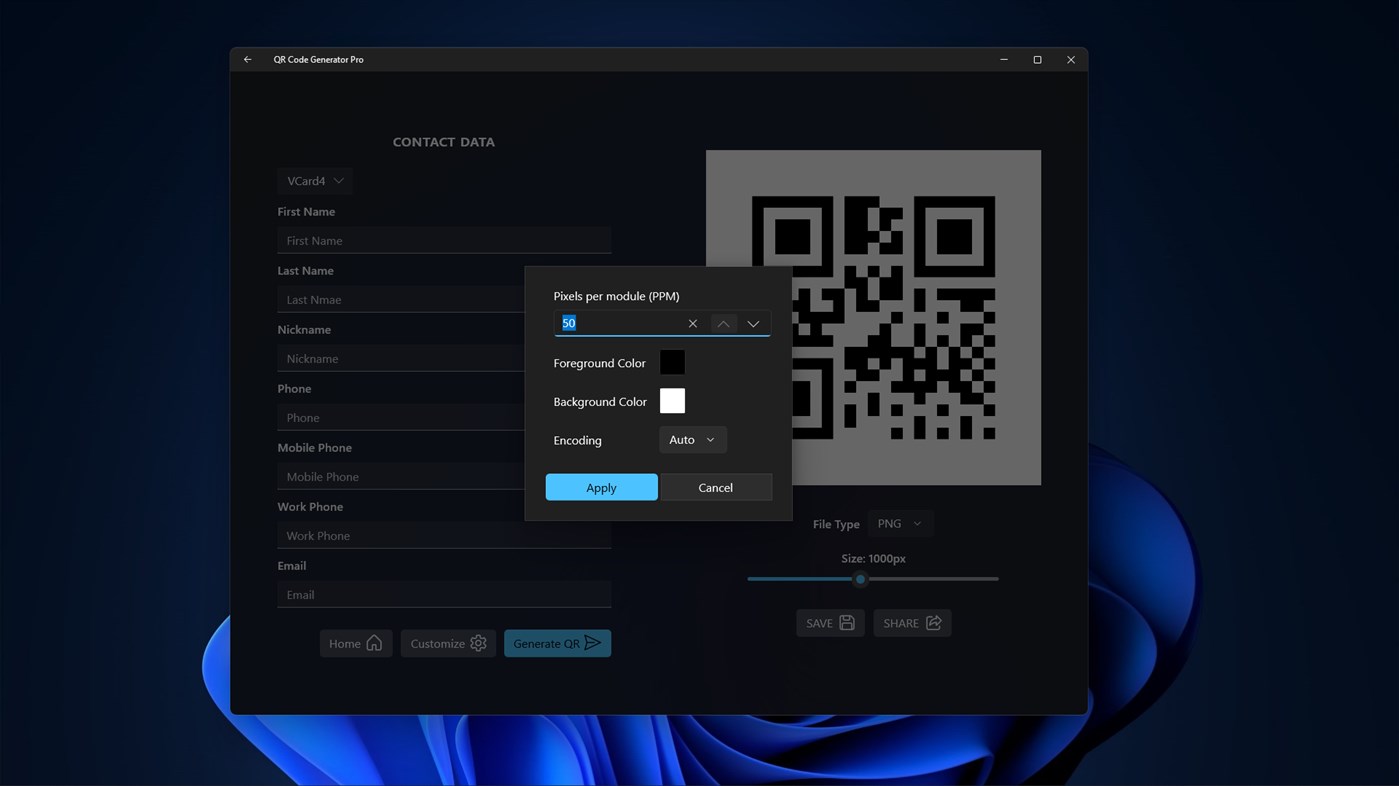Open the File Type PNG dropdown
The image size is (1399, 786).
point(900,524)
